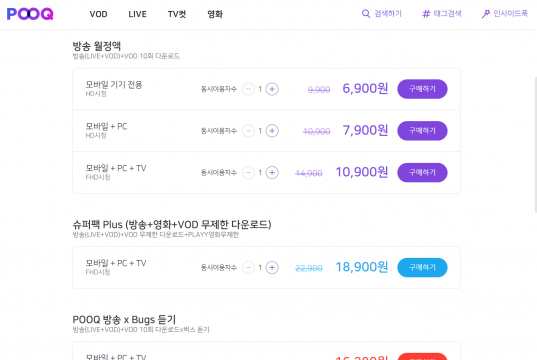Increase users for 10,900원 모바일+PC+TV plan
Viewport: 537px width, 360px height.
pyautogui.click(x=272, y=173)
